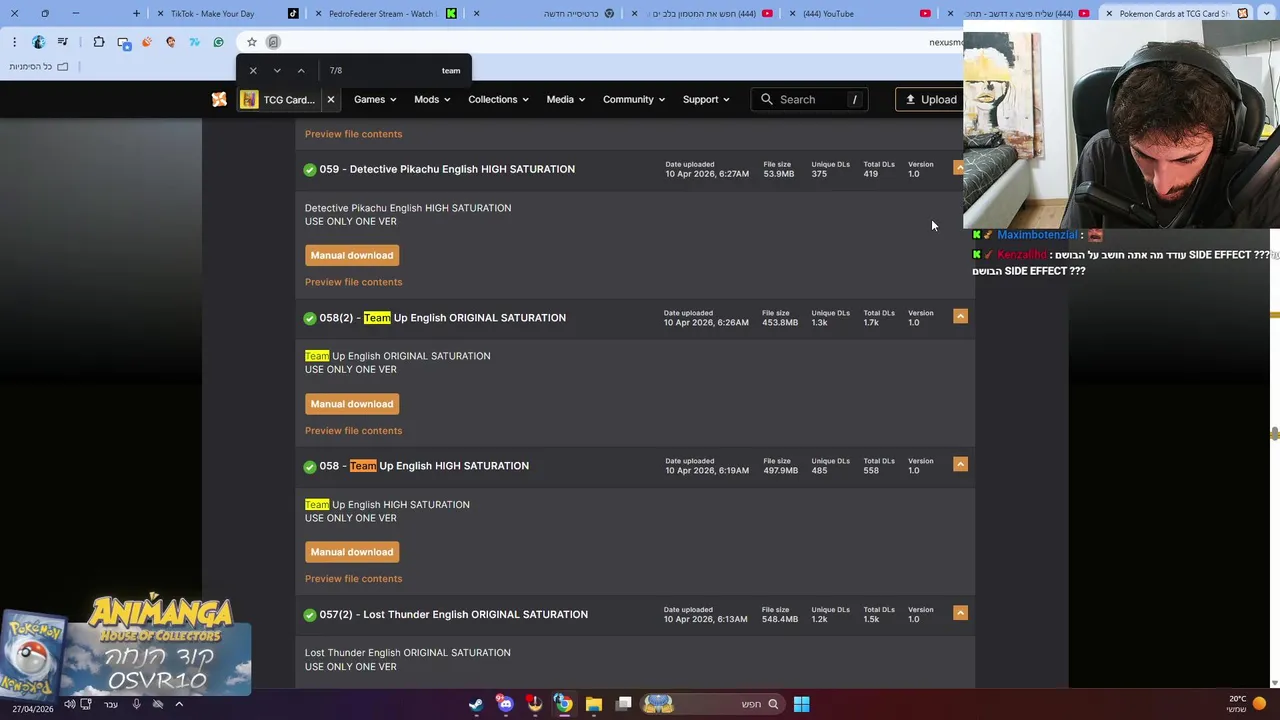Collapse the 057(2) Lost Thunder file
1280x720 pixels.
pyautogui.click(x=960, y=612)
